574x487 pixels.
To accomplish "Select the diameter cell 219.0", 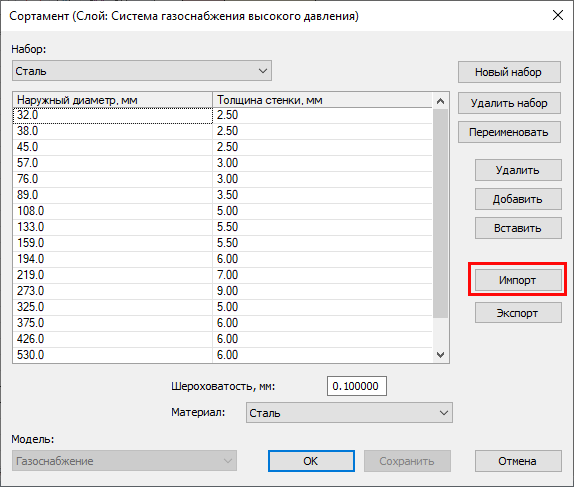I will 113,275.
